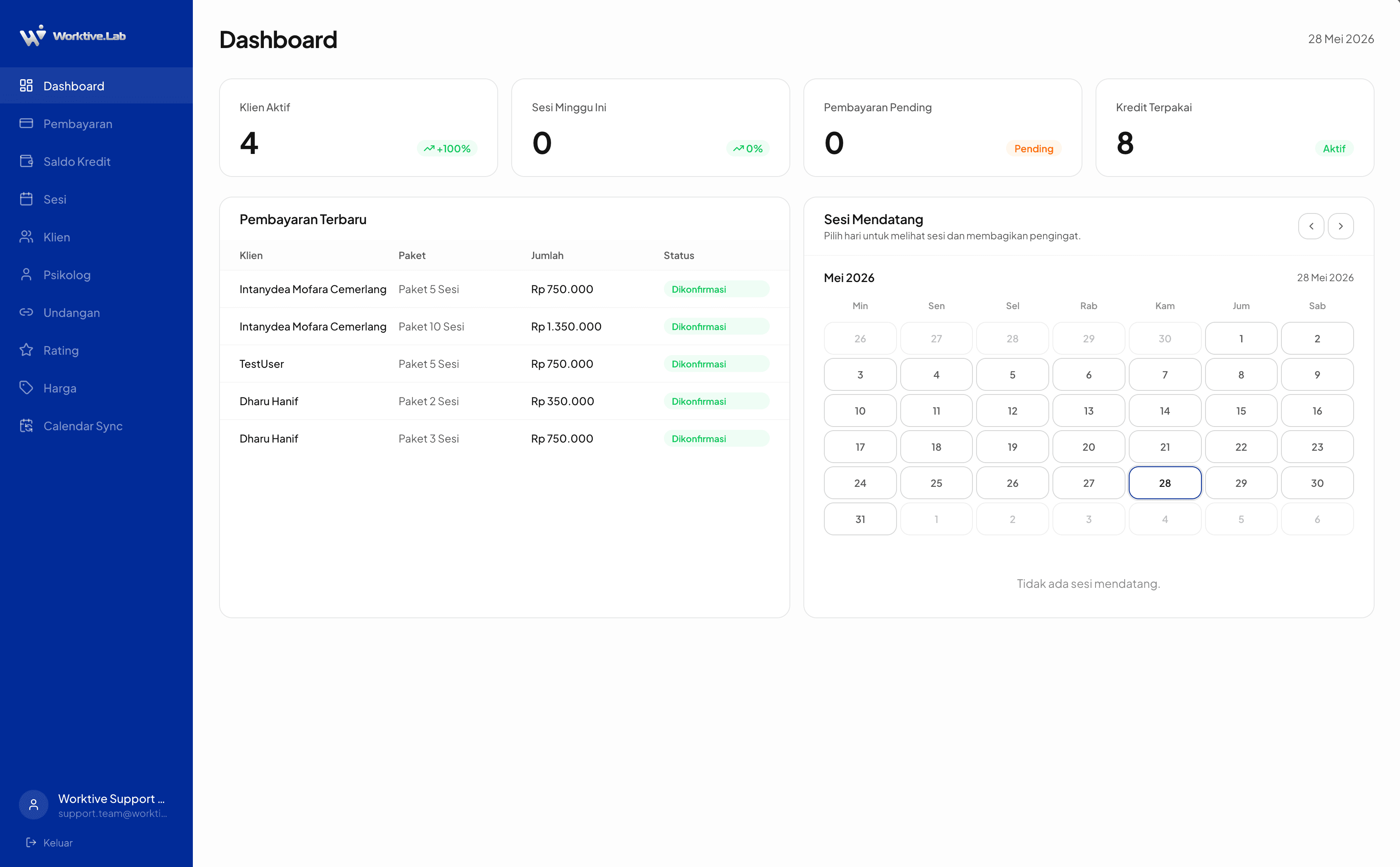Click the trend arrow in 0% badge
The height and width of the screenshot is (867, 1400).
point(738,149)
